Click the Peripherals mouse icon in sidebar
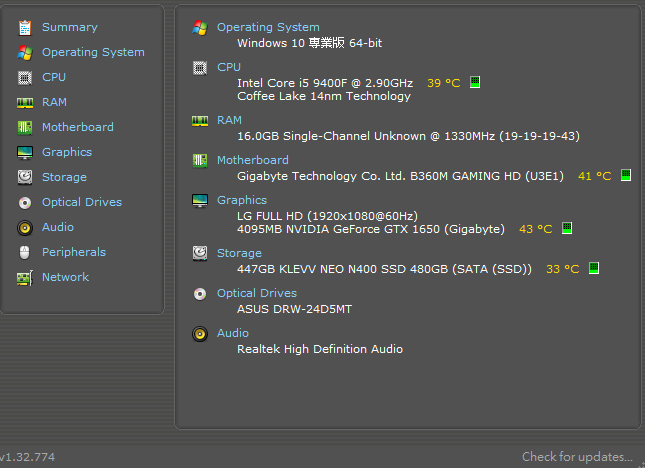This screenshot has height=468, width=645. pyautogui.click(x=25, y=253)
